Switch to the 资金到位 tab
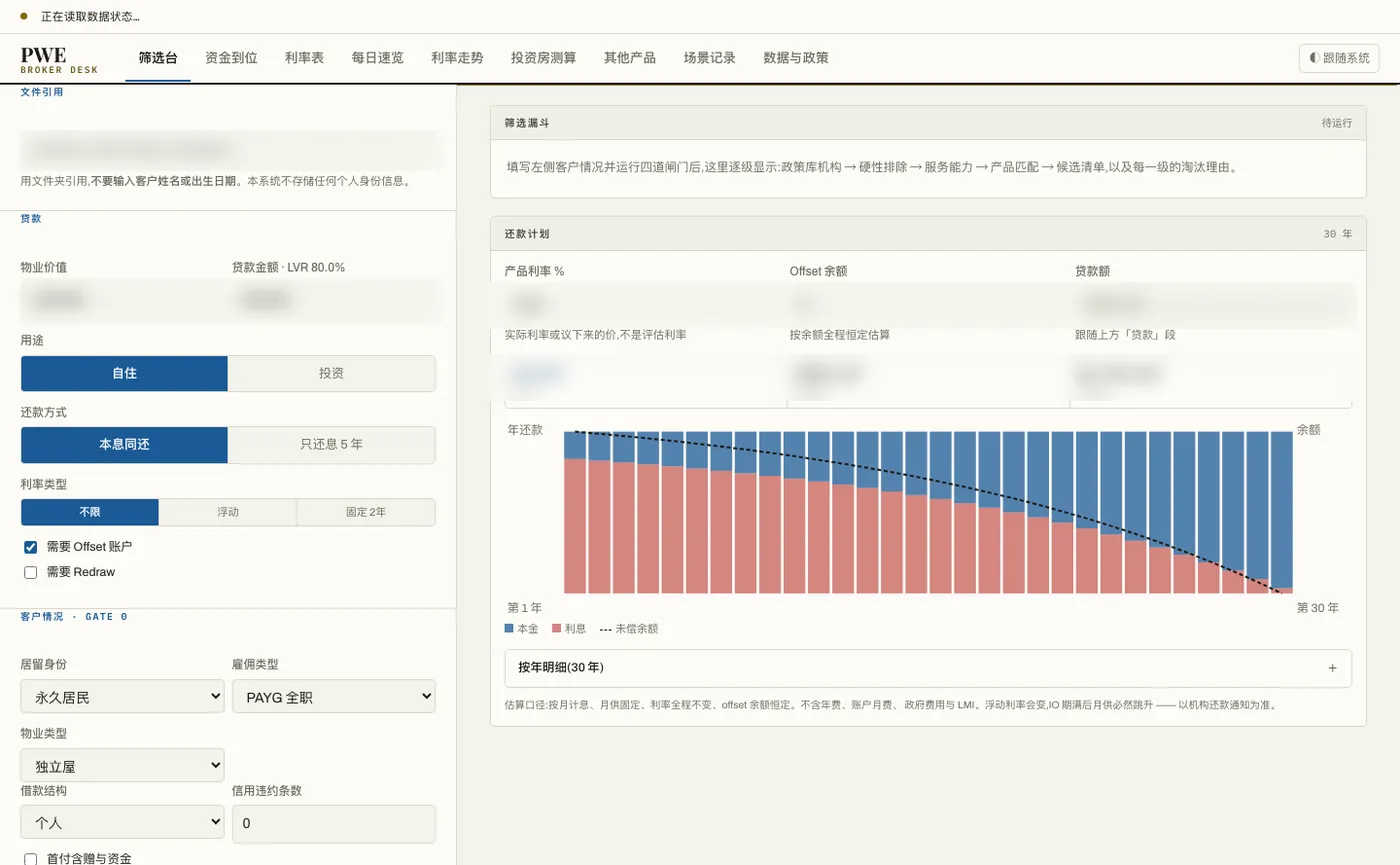Image resolution: width=1400 pixels, height=865 pixels. point(231,58)
